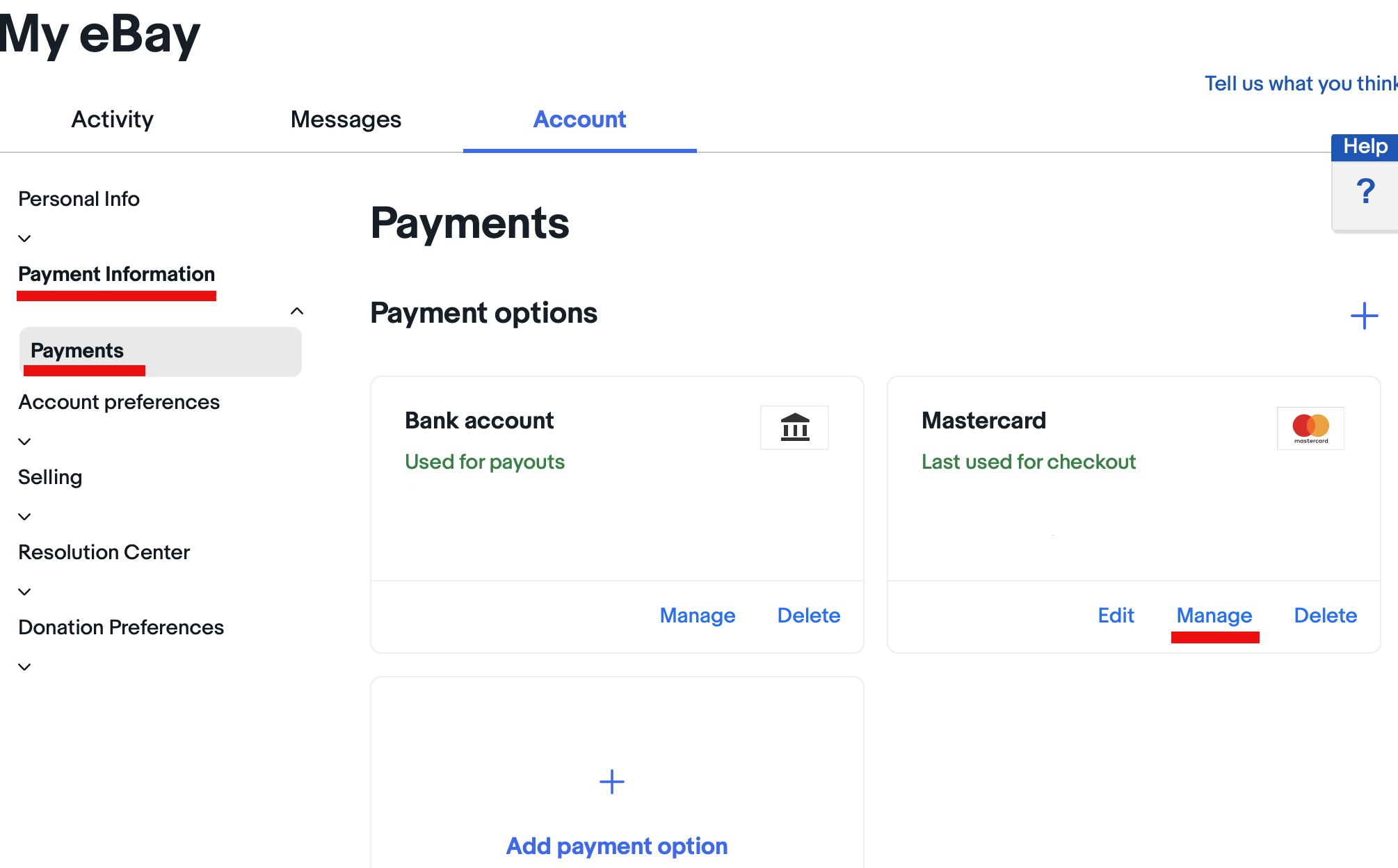Click Manage on Mastercard card
Screen dimensions: 1398x868
(x=1214, y=616)
